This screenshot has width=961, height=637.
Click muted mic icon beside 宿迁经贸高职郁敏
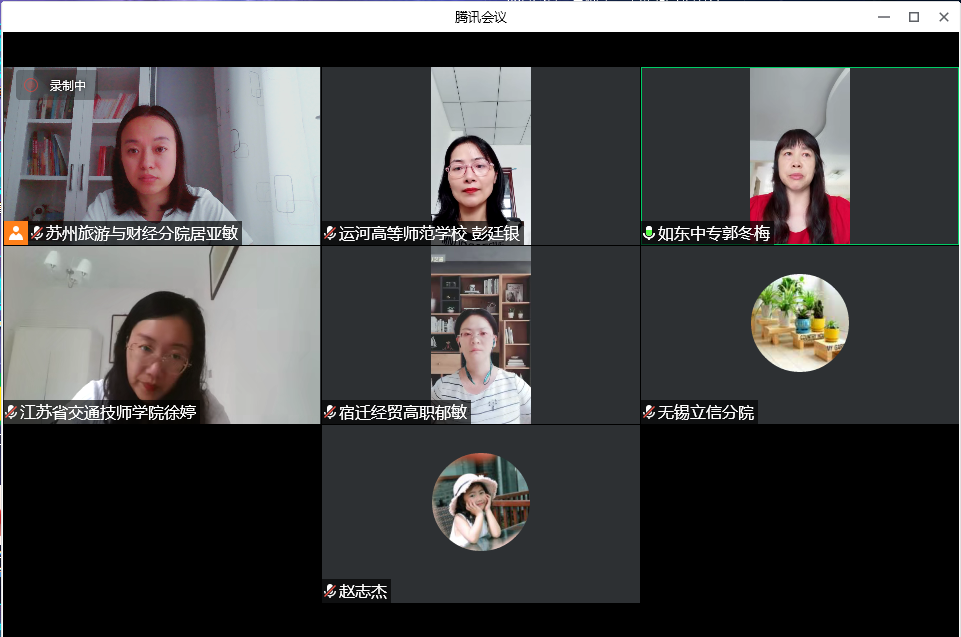pos(330,412)
